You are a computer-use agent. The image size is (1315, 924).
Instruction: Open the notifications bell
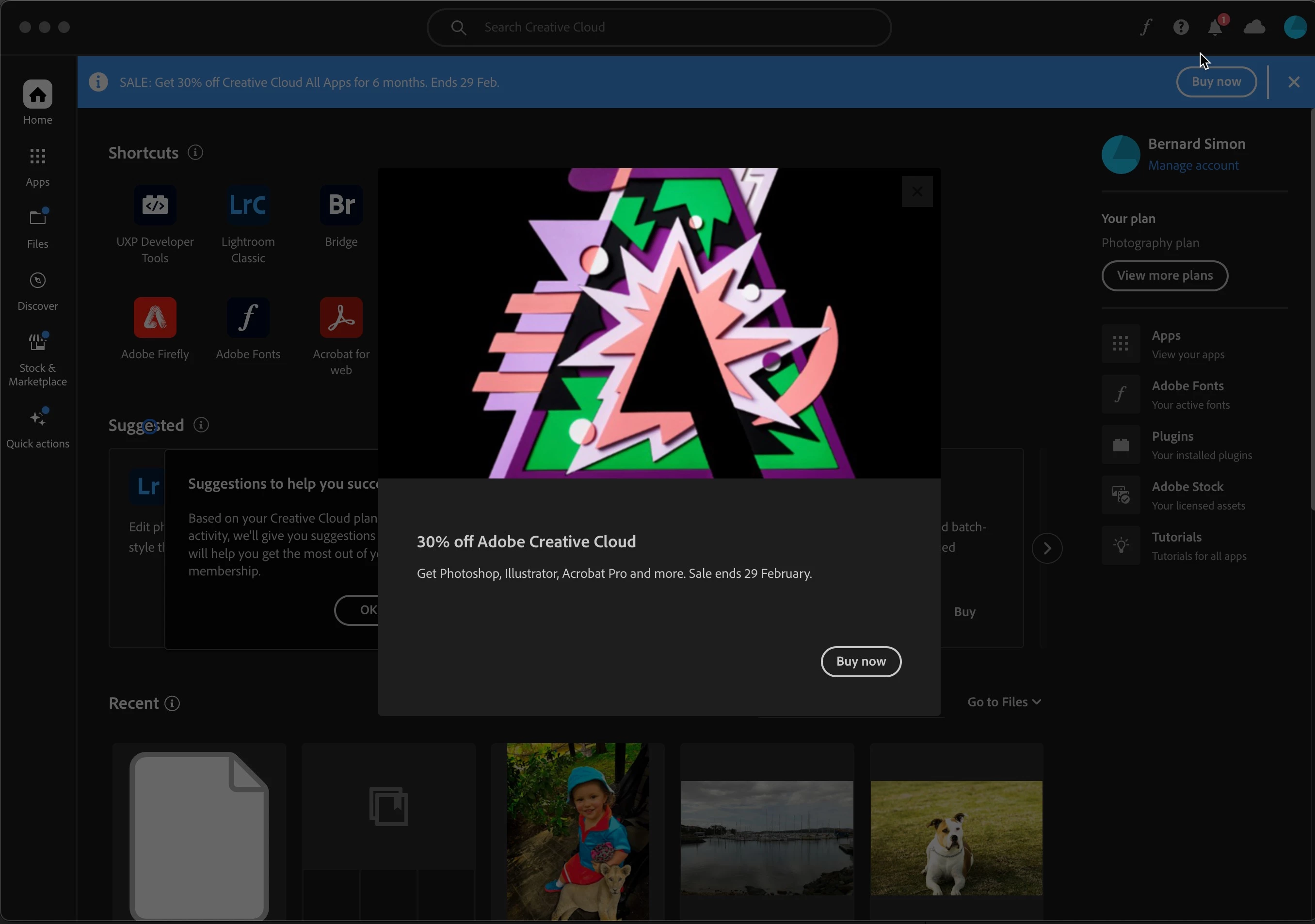coord(1215,27)
